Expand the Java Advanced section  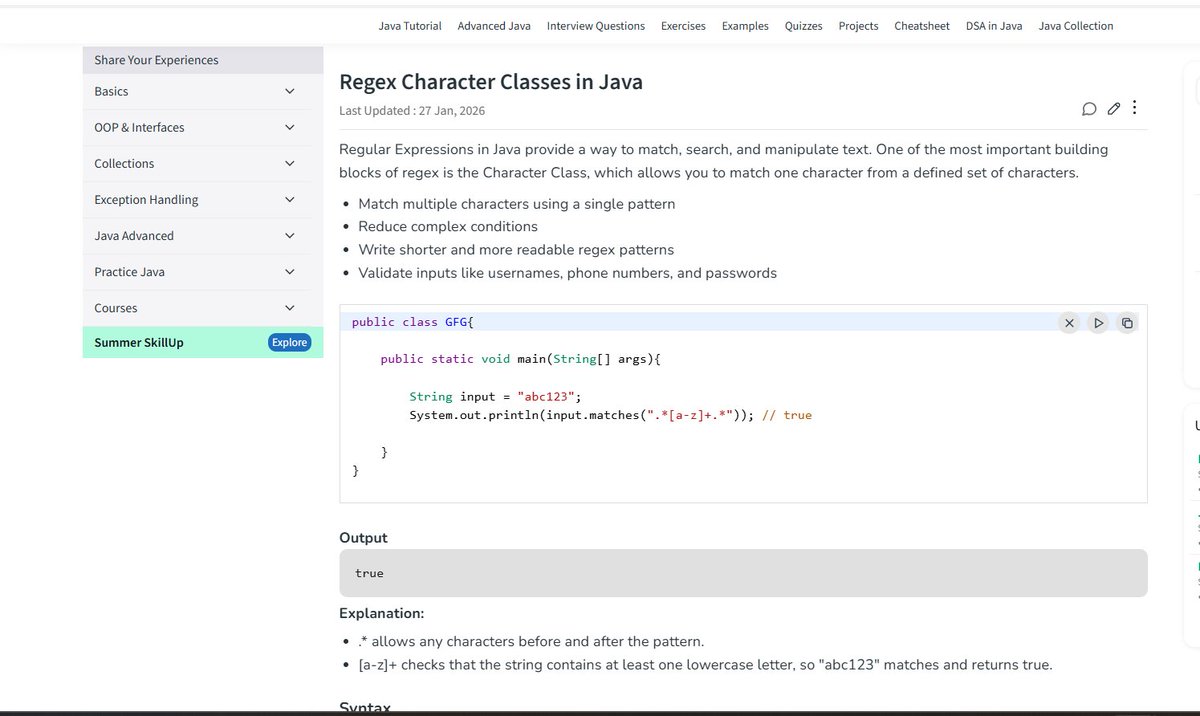coord(289,235)
